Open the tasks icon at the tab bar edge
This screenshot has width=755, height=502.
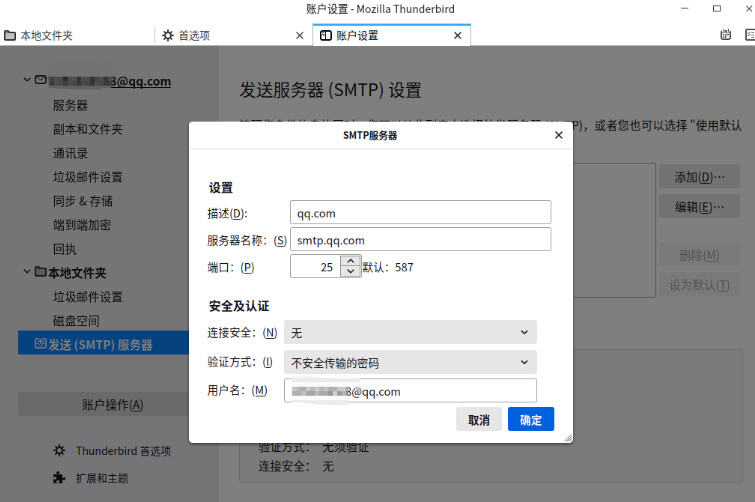(x=750, y=35)
